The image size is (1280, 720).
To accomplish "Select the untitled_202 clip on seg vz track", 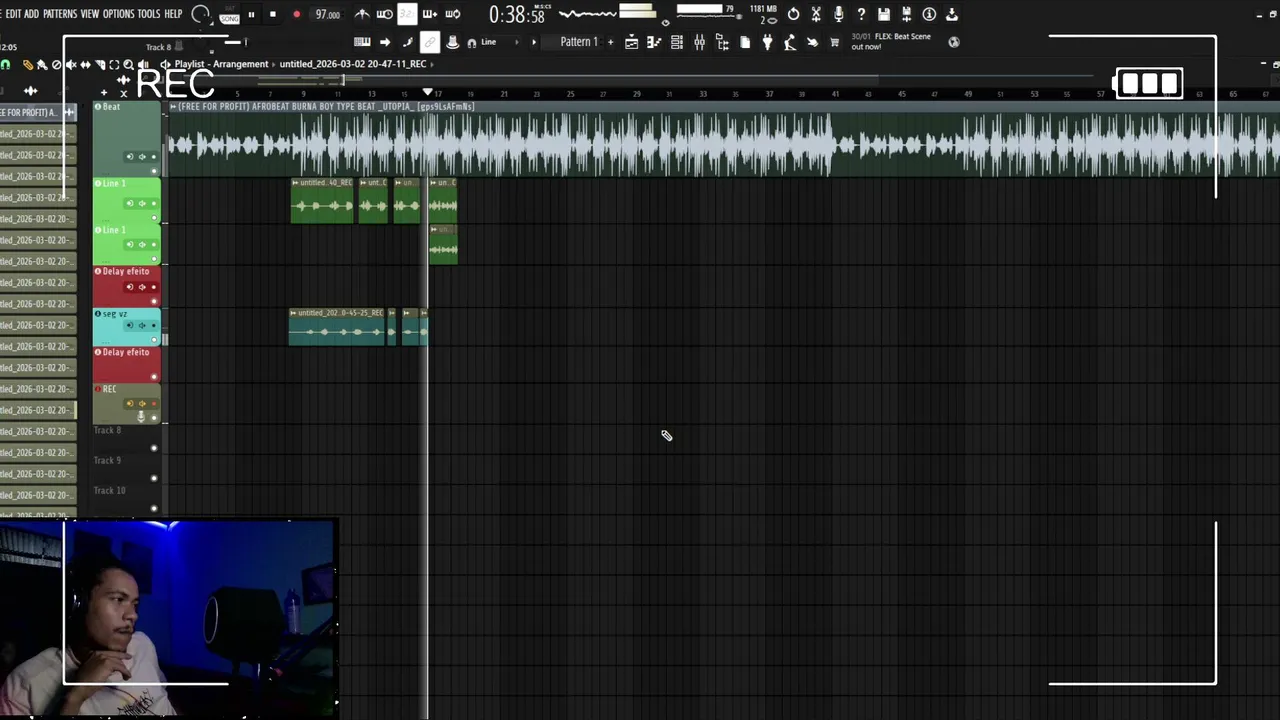I will pos(337,327).
